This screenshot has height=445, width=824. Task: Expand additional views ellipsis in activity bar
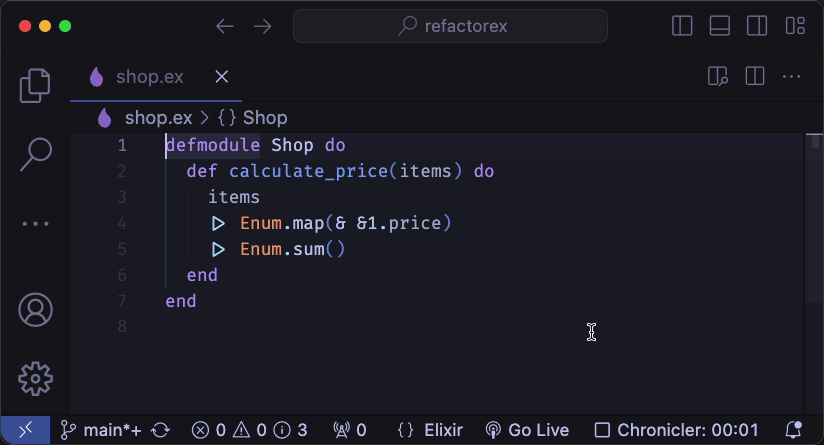point(35,224)
